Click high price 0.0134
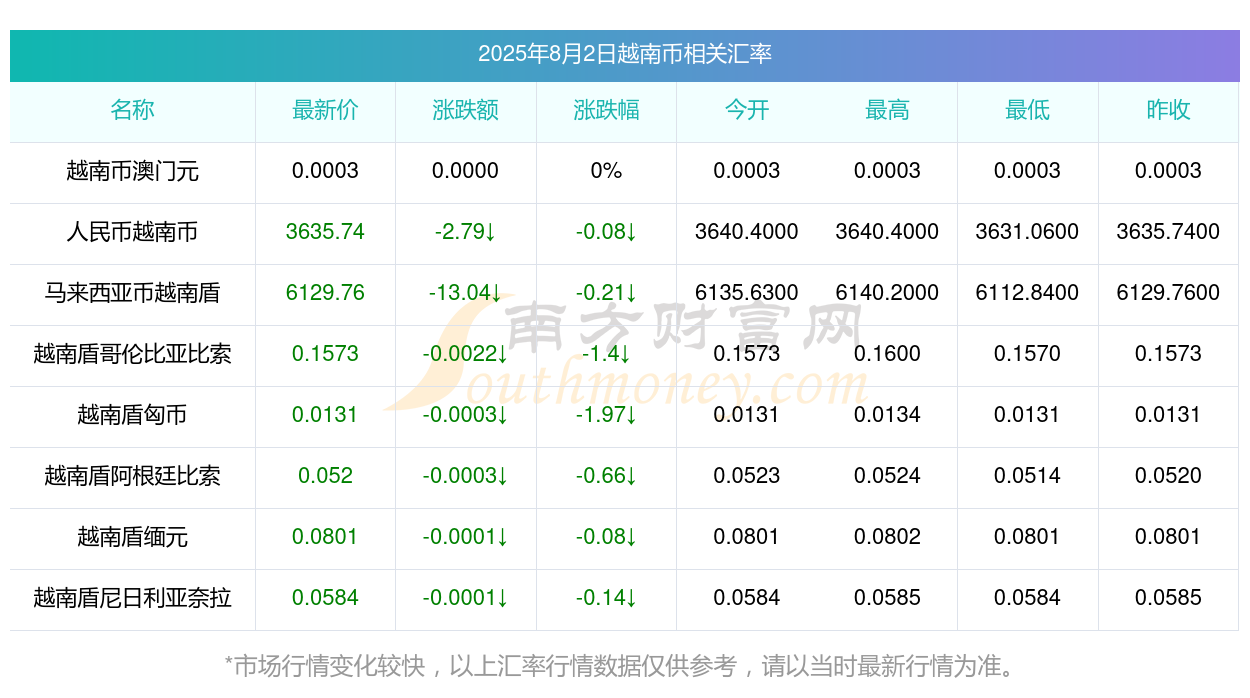This screenshot has width=1250, height=698. (887, 415)
